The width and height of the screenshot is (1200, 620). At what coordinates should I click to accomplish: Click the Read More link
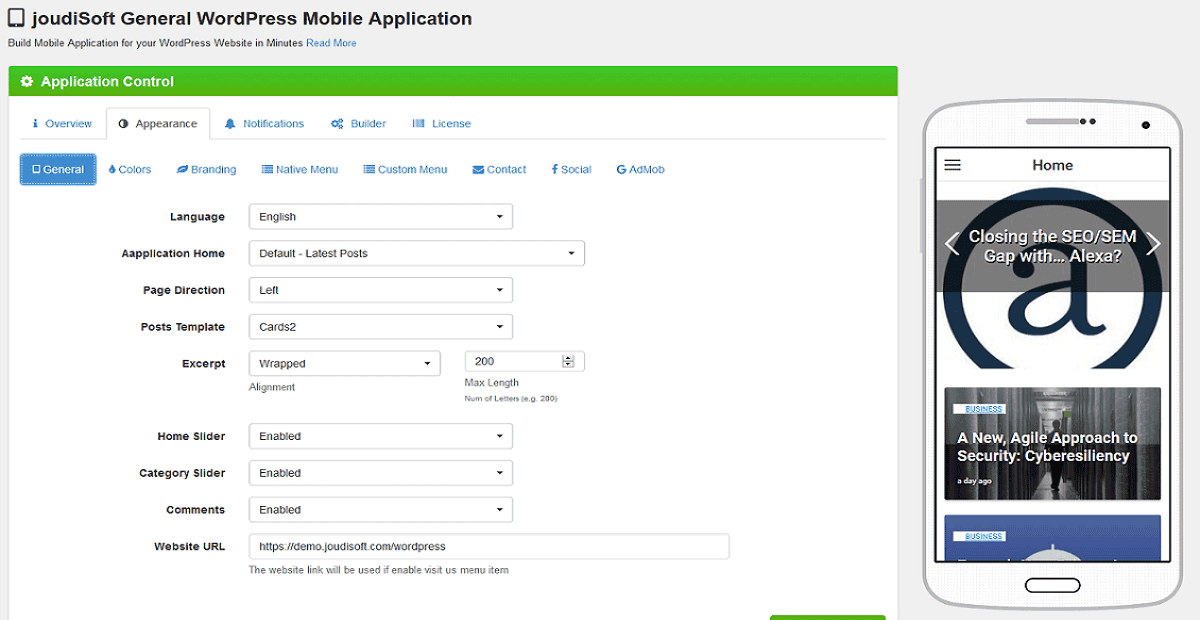pos(331,43)
